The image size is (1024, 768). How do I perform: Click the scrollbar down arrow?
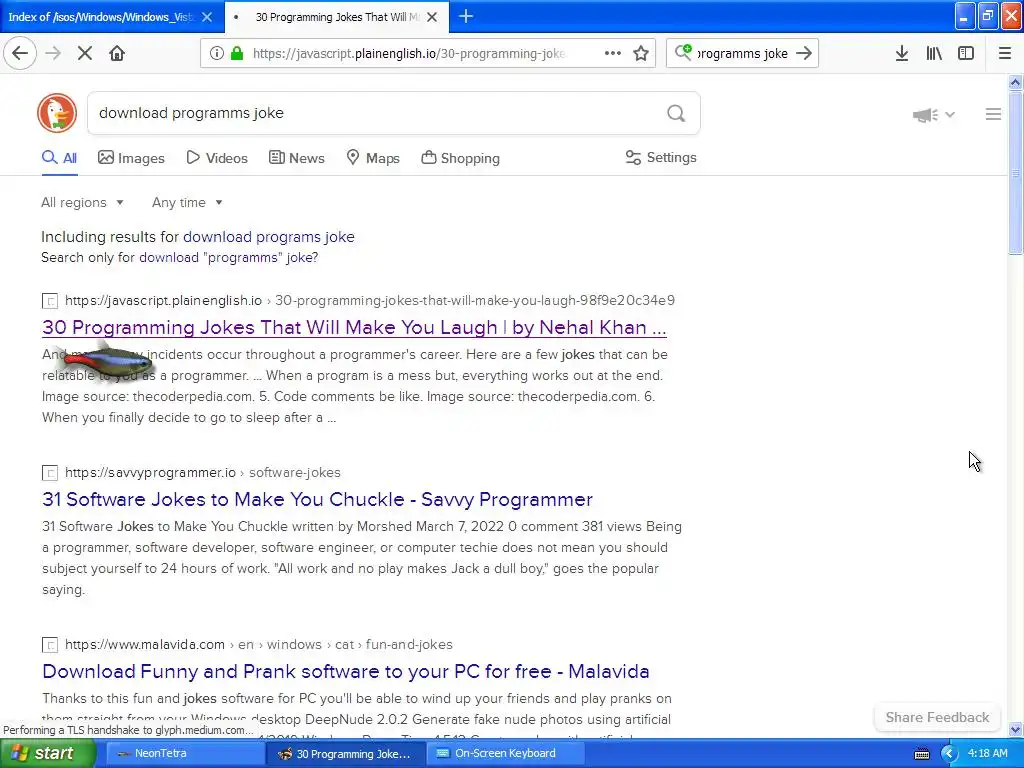click(x=1015, y=729)
